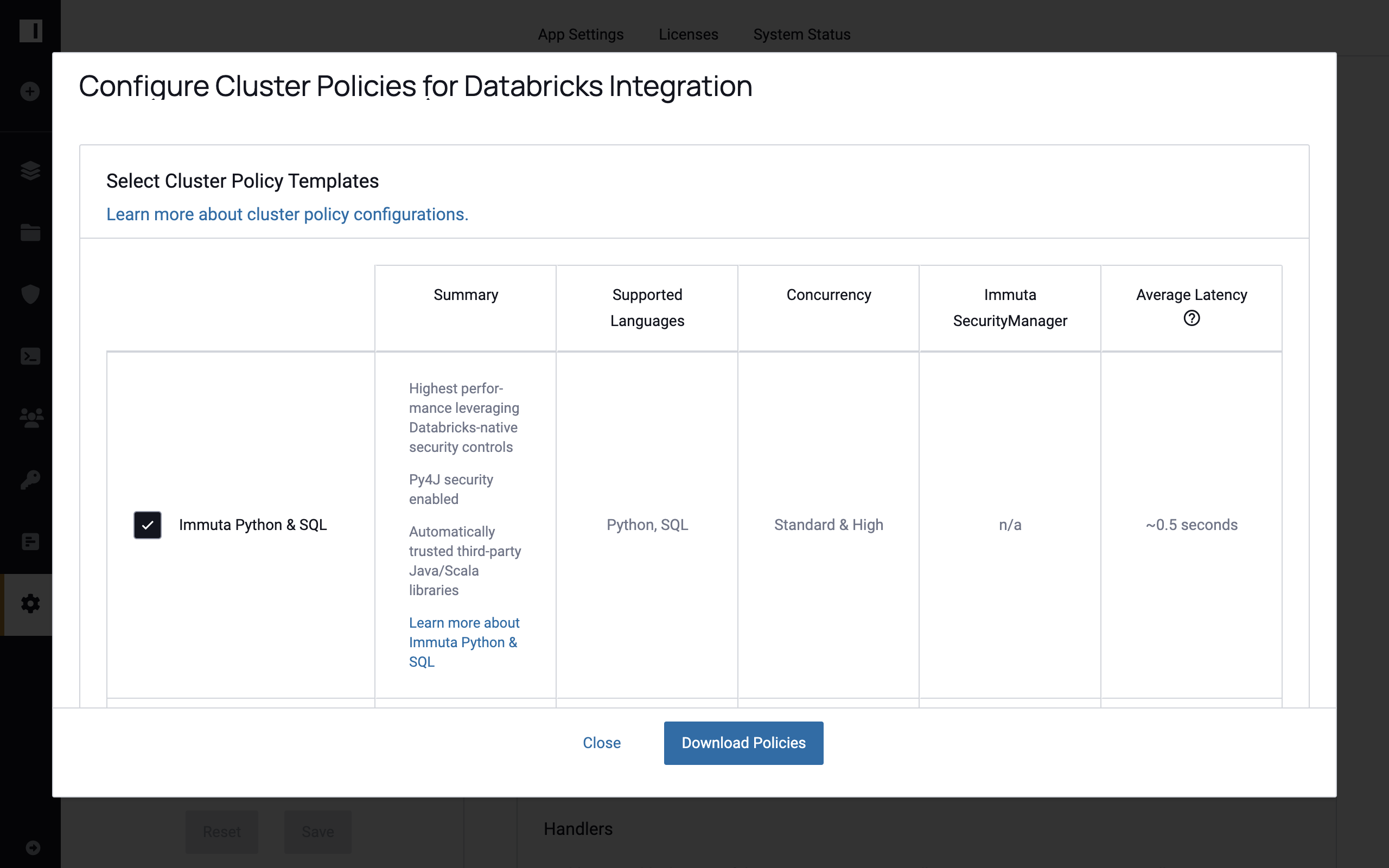Click the Configure Cluster Policies dialog title
The width and height of the screenshot is (1389, 868).
[415, 86]
